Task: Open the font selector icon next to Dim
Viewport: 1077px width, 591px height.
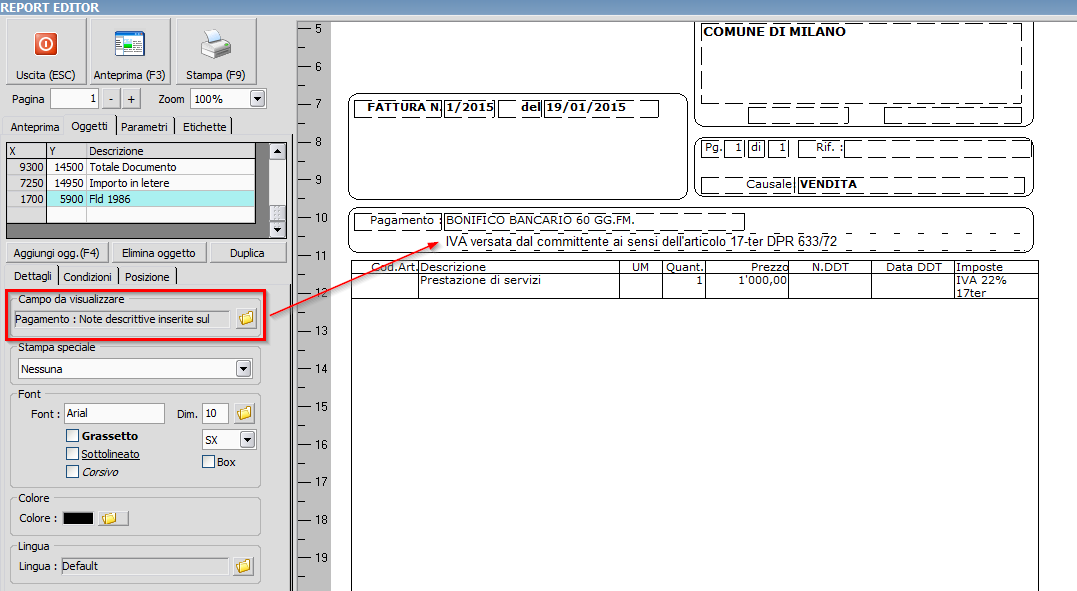Action: coord(243,412)
